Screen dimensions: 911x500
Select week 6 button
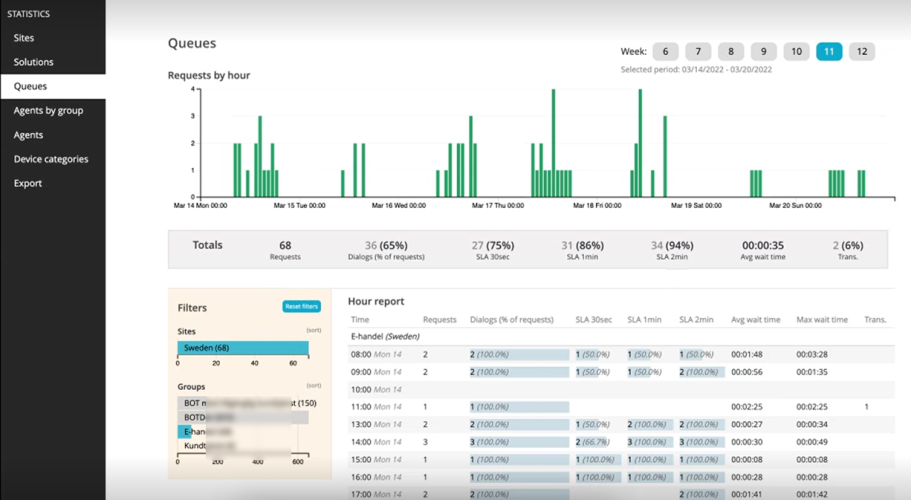point(665,52)
